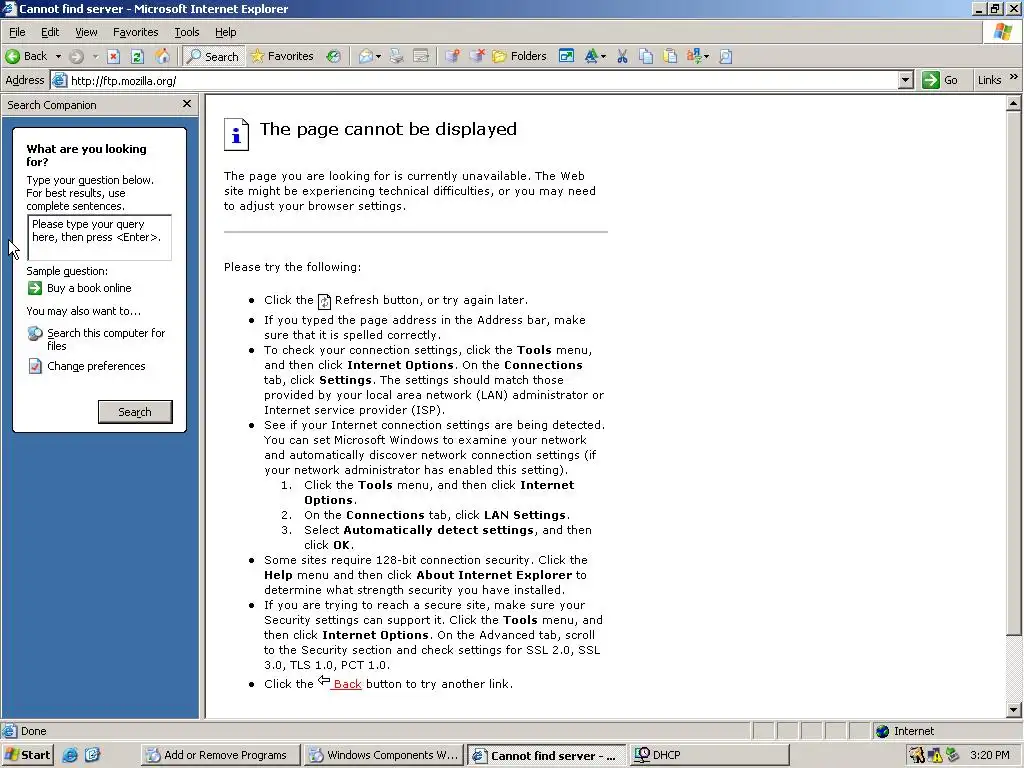
Task: Click the page scrollbar down arrow
Action: 1014,710
